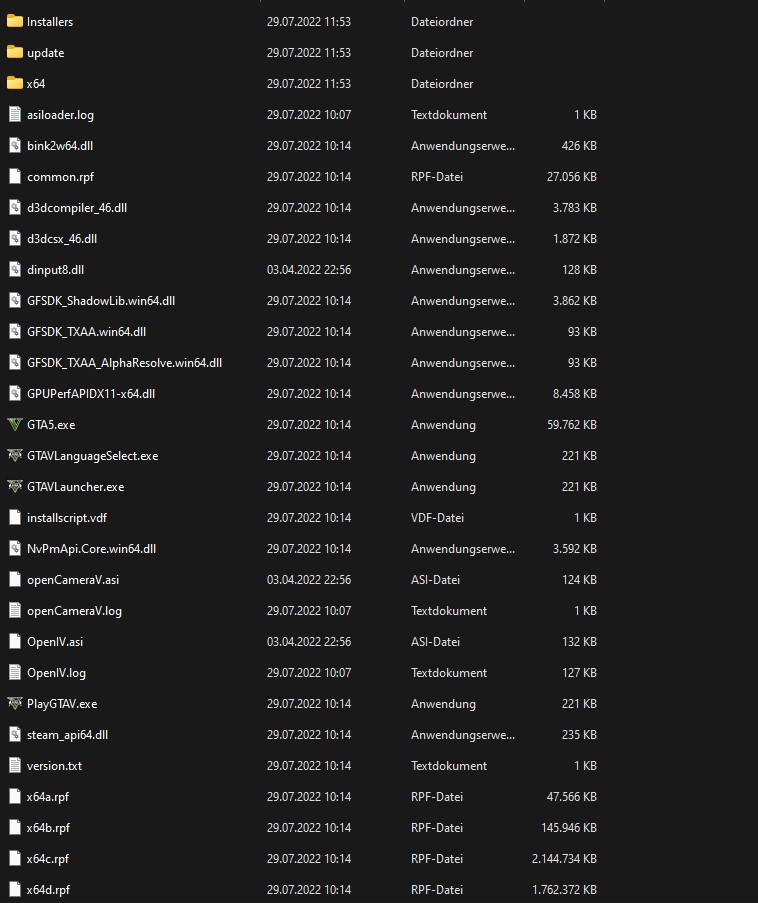This screenshot has height=903, width=758.
Task: Select the file name dinput8.dll
Action: pyautogui.click(x=55, y=270)
